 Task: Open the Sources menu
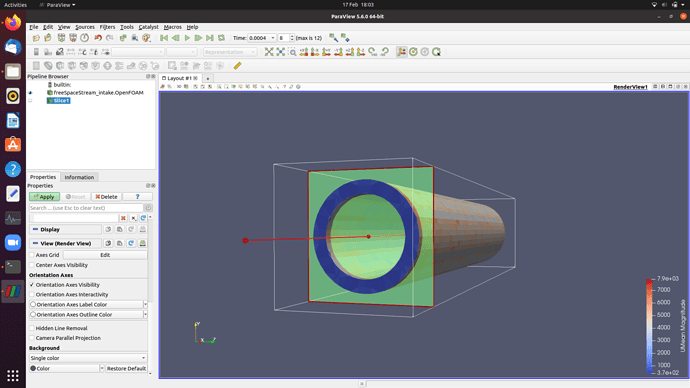85,27
